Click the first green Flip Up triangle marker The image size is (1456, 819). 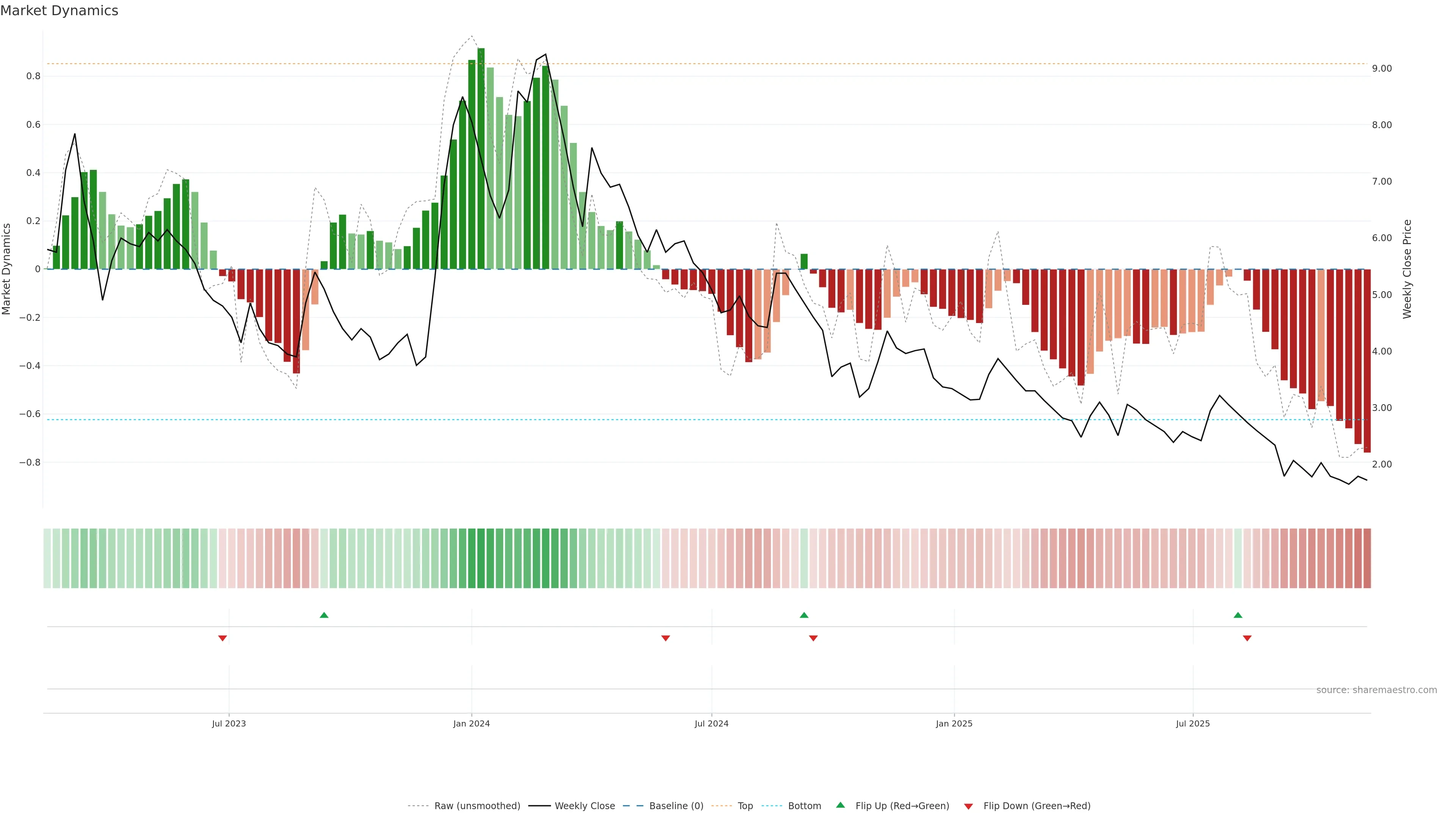click(x=324, y=615)
